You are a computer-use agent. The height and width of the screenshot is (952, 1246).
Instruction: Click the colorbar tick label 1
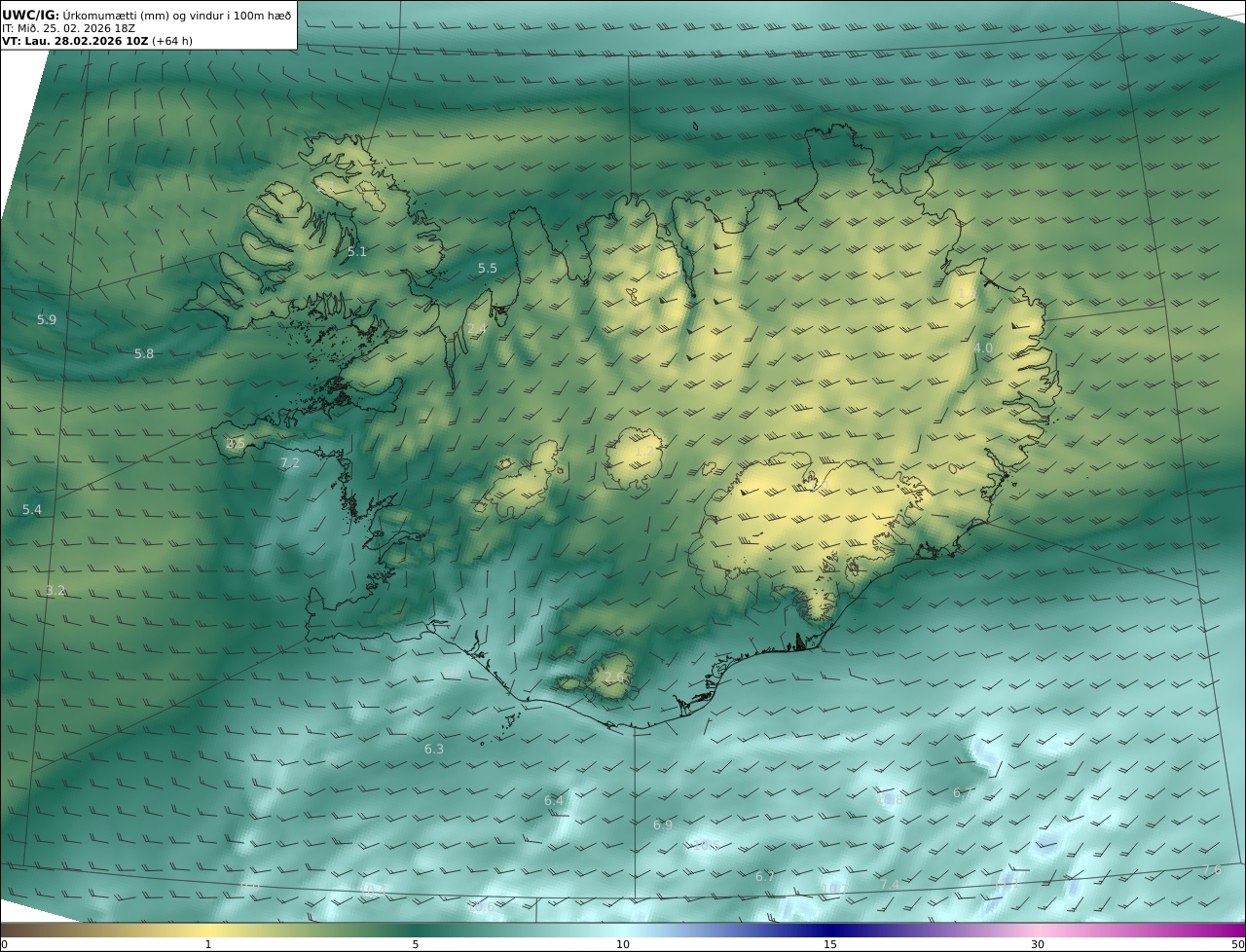pos(208,944)
